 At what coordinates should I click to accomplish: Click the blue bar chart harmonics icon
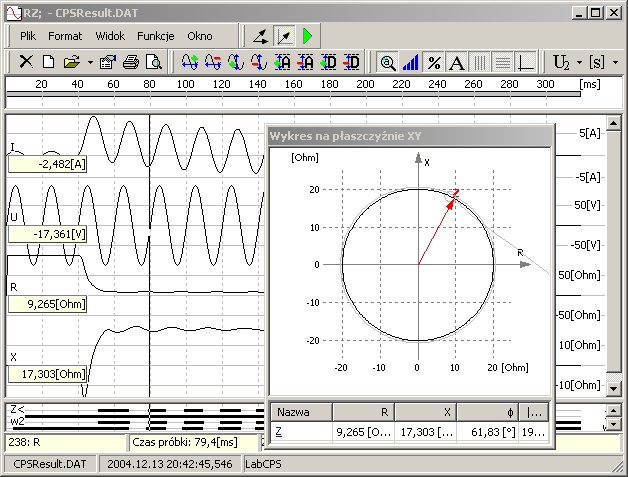(411, 62)
